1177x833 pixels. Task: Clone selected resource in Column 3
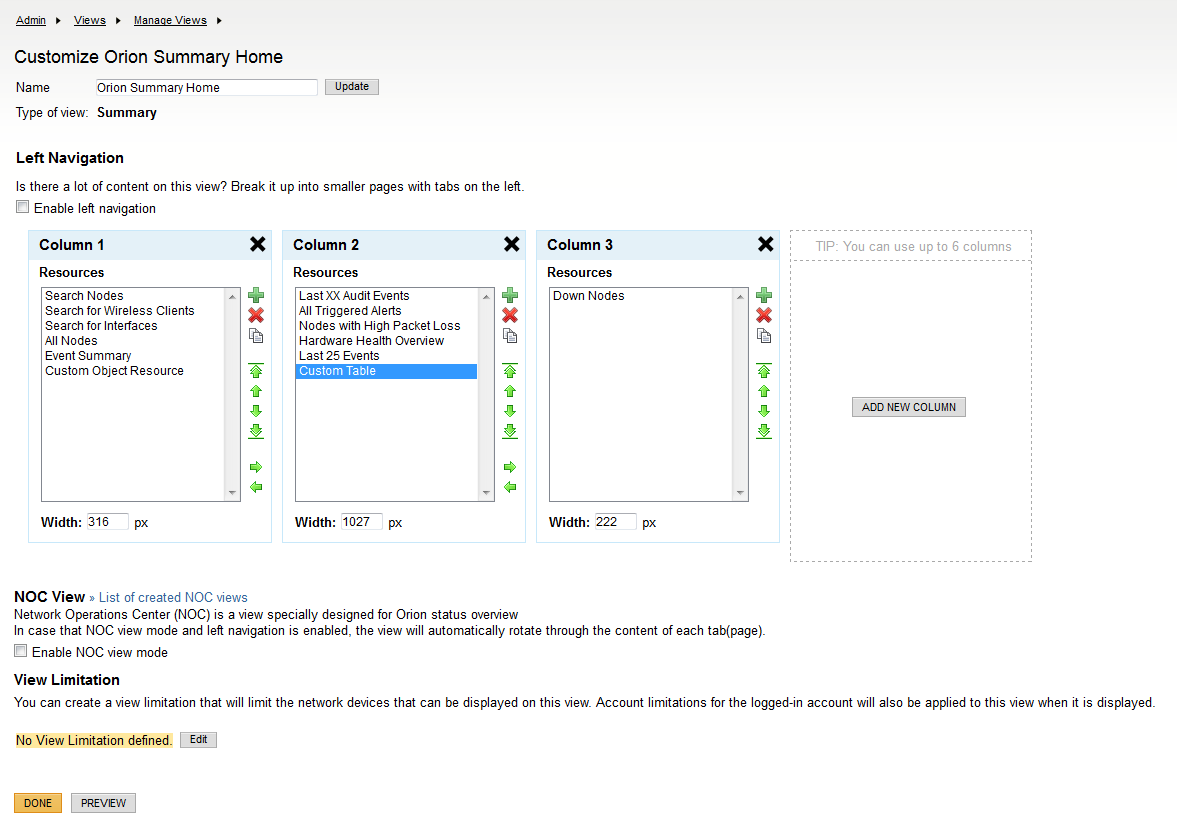click(764, 335)
